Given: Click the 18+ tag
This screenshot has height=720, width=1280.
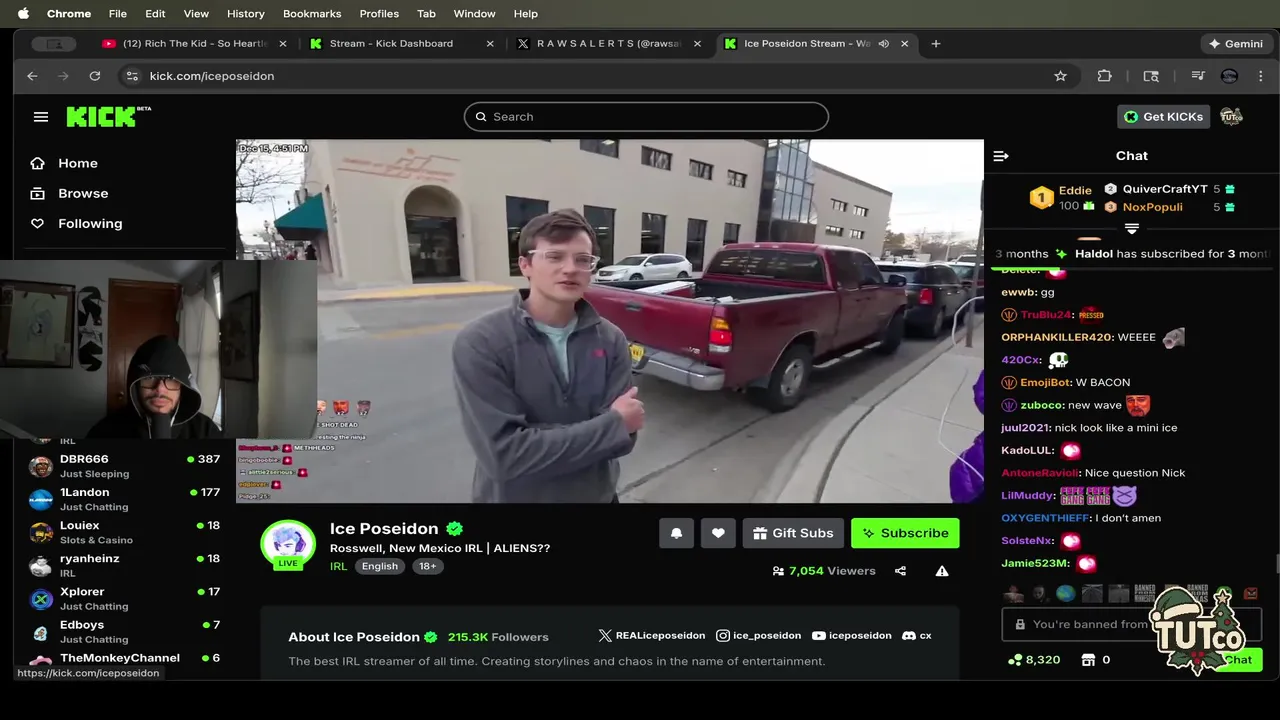Looking at the screenshot, I should (427, 566).
